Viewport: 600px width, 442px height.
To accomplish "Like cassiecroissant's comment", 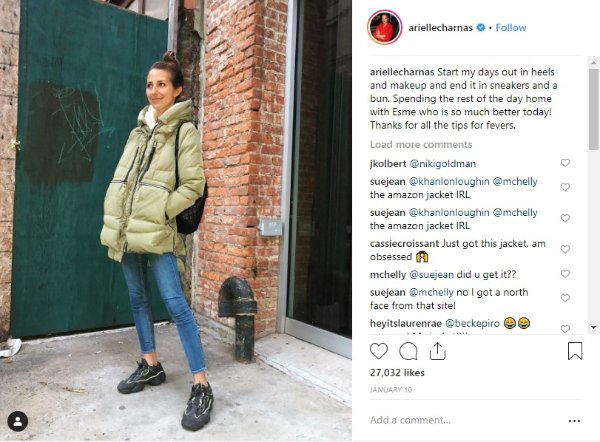I will pyautogui.click(x=565, y=249).
